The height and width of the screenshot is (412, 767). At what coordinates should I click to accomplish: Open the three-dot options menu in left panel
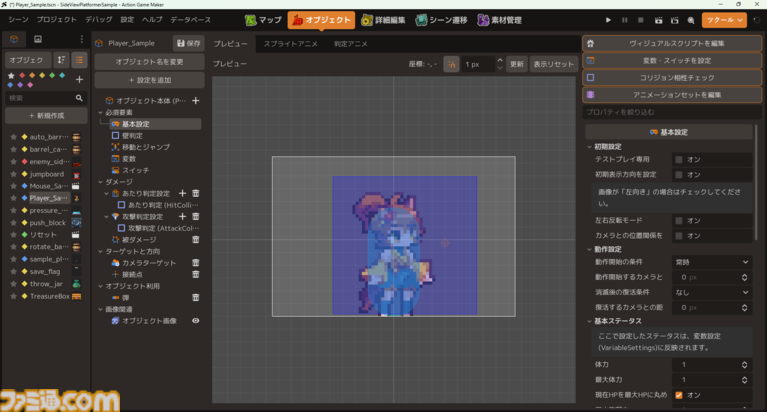point(82,39)
